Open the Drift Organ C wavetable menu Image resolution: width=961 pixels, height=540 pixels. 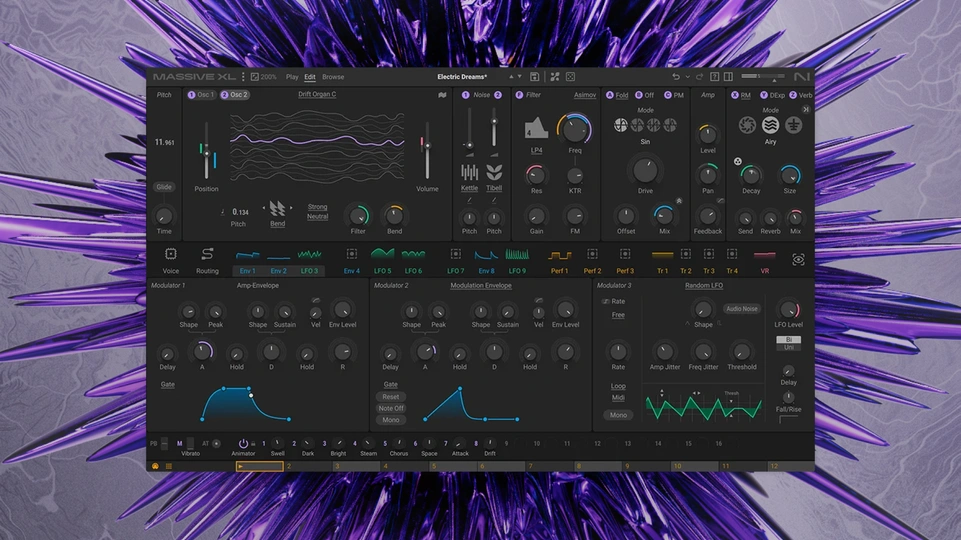317,94
